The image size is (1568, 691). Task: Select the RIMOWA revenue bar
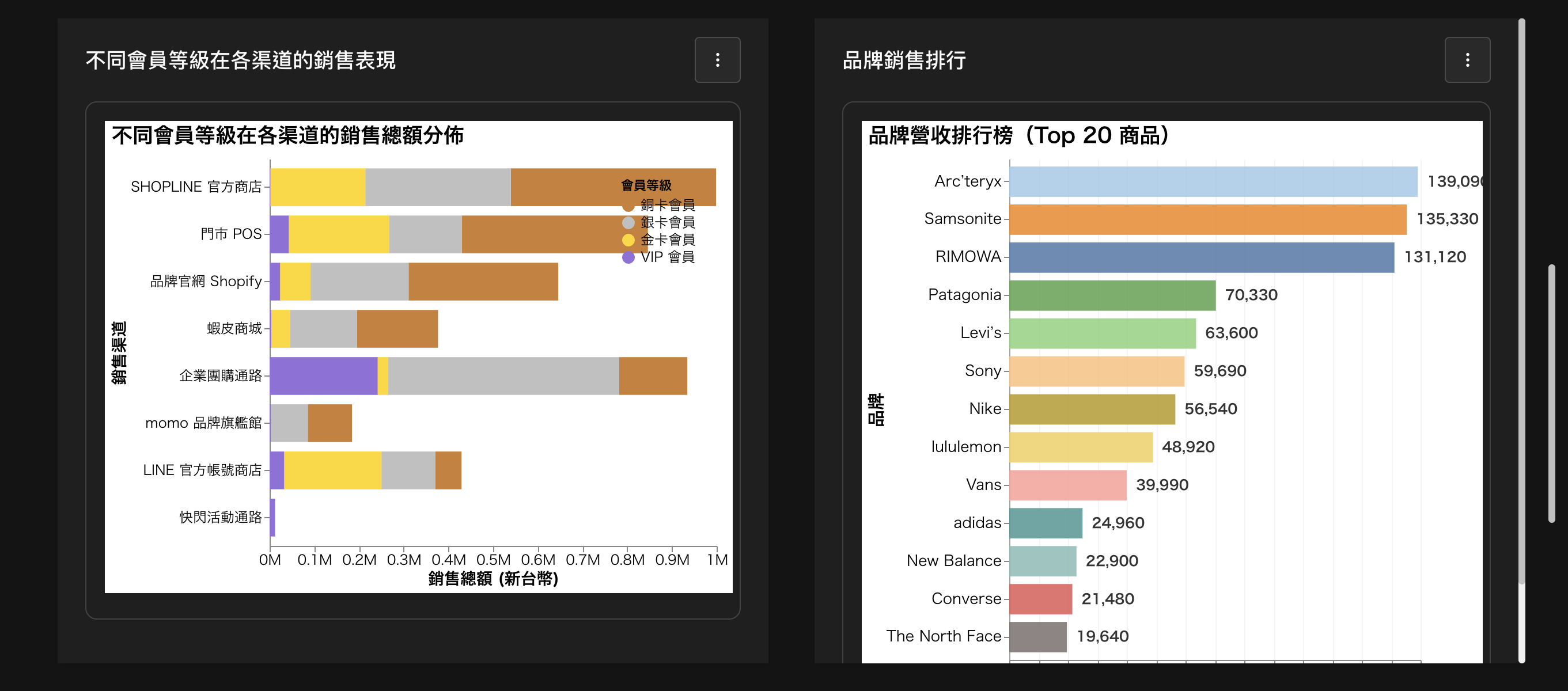click(x=1202, y=257)
